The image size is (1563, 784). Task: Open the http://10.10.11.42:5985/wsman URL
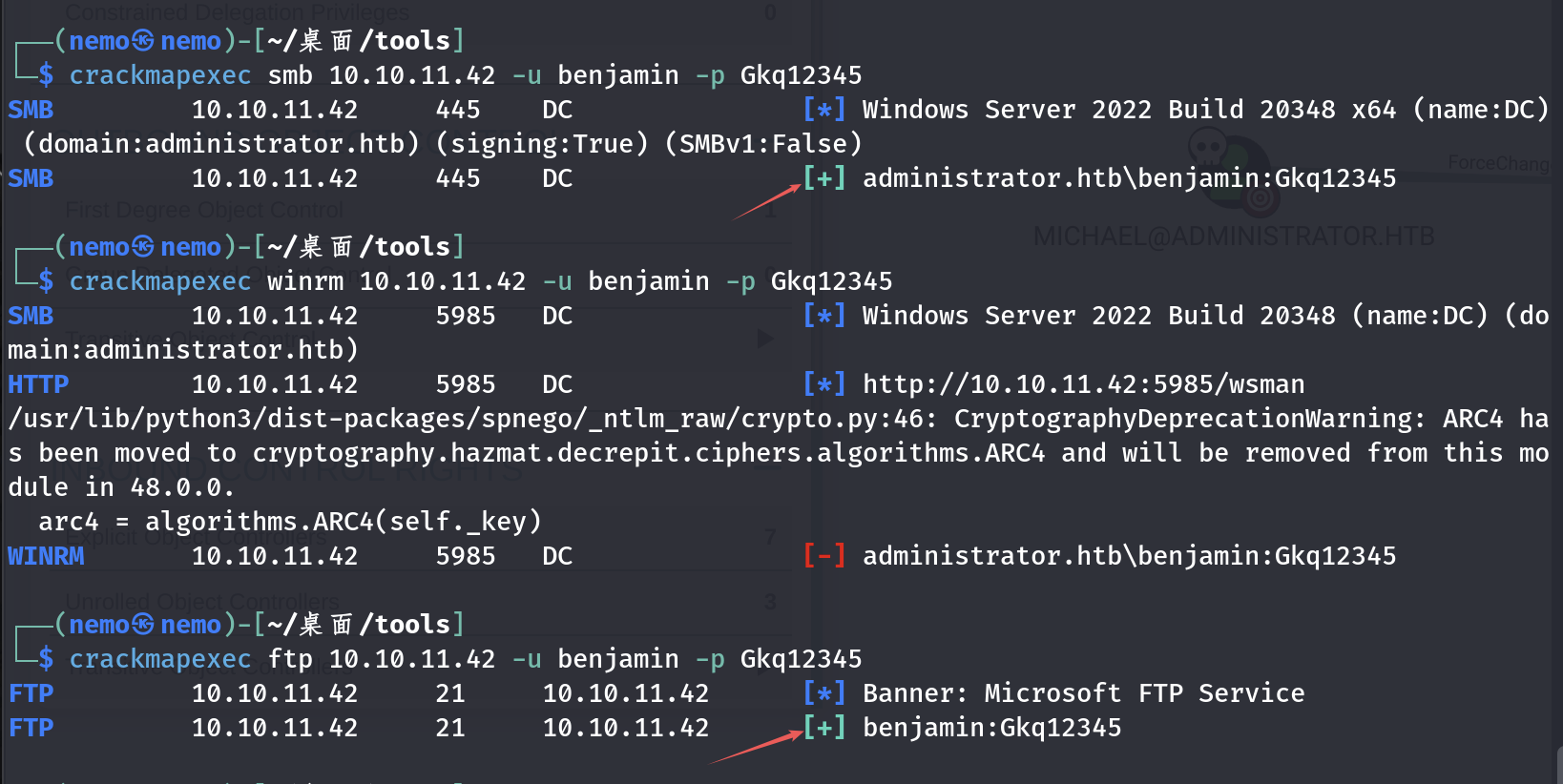[x=1083, y=384]
